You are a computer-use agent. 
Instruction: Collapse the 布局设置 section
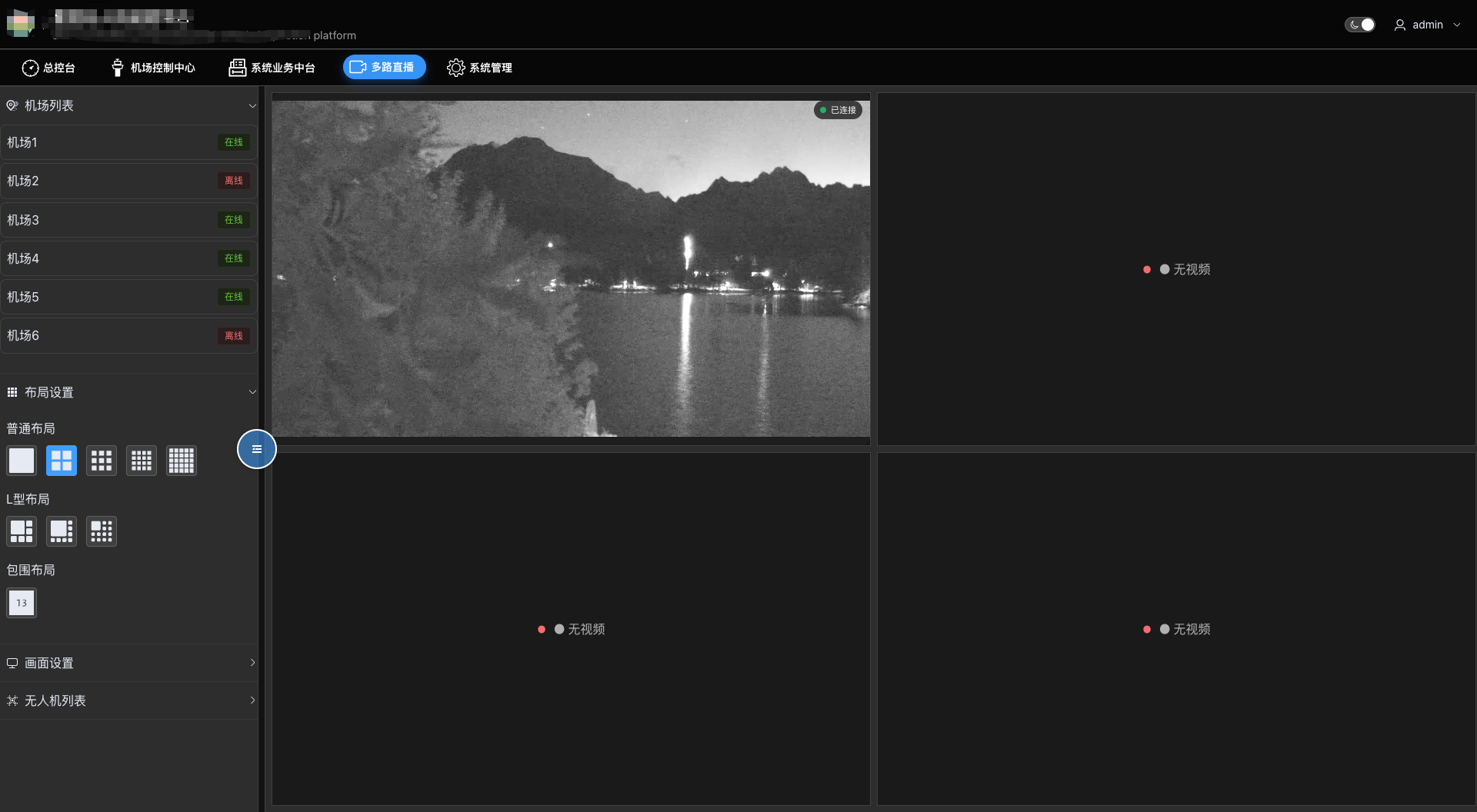252,392
